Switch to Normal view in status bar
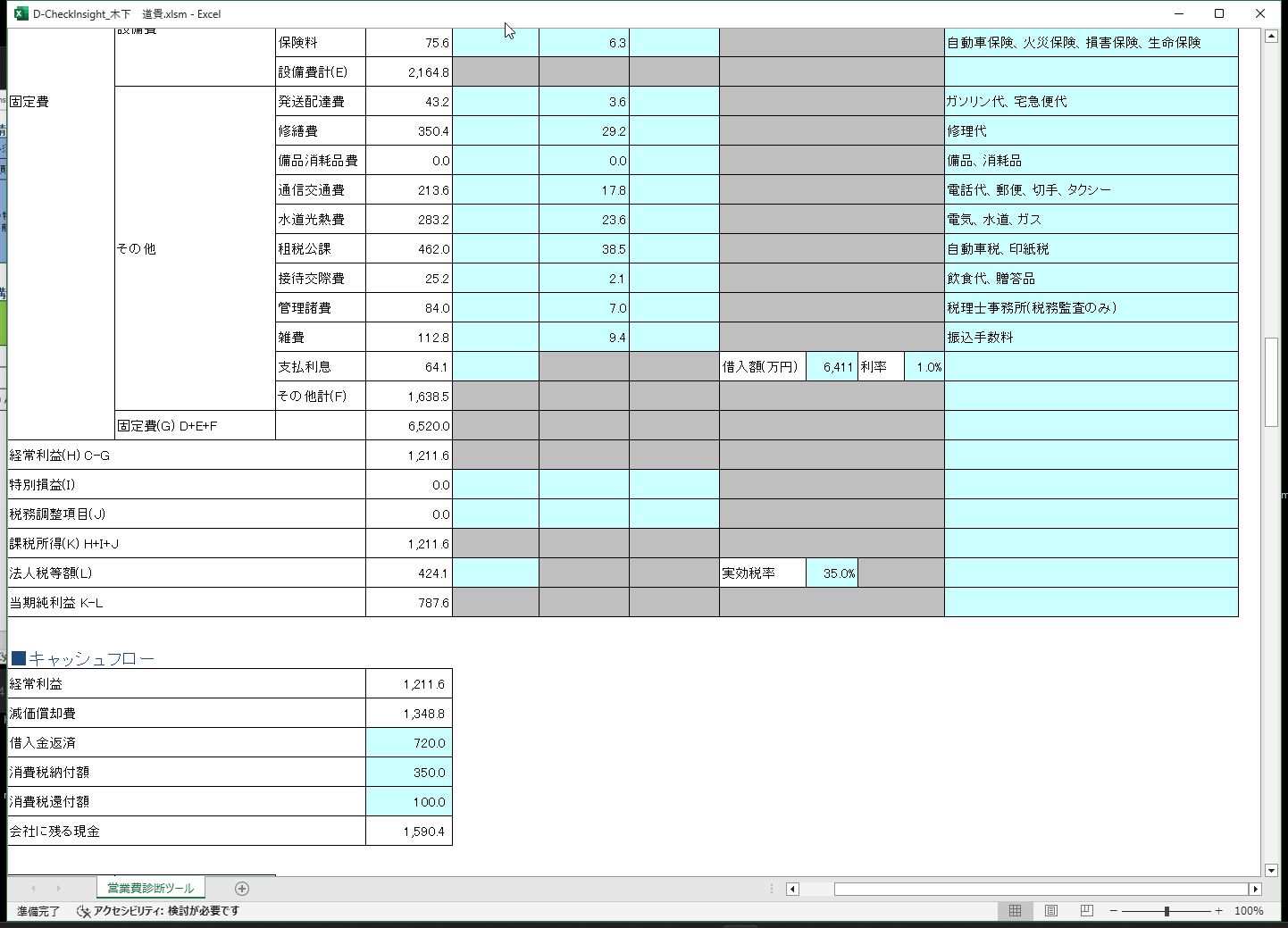 coord(1015,911)
